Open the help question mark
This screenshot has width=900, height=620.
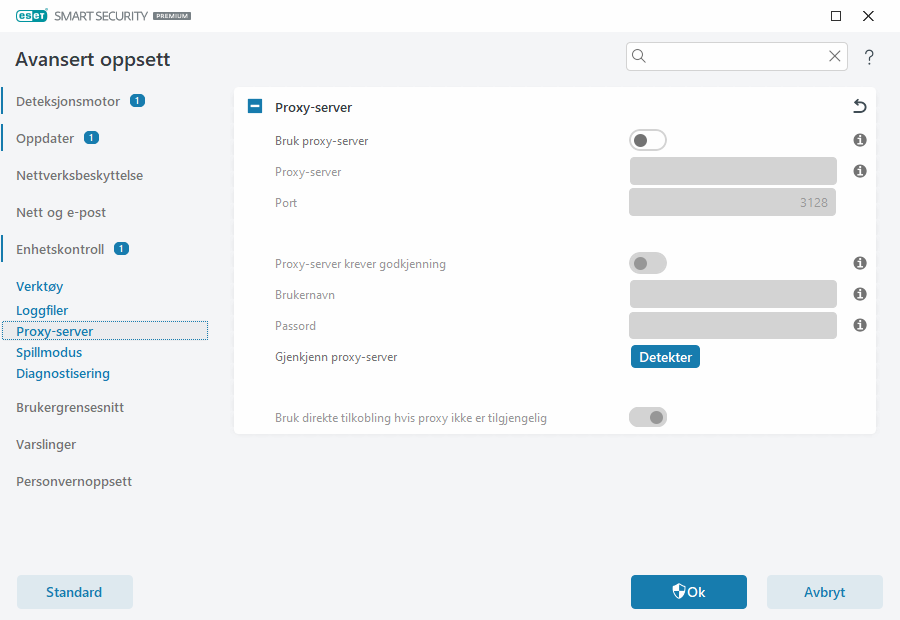click(x=869, y=57)
